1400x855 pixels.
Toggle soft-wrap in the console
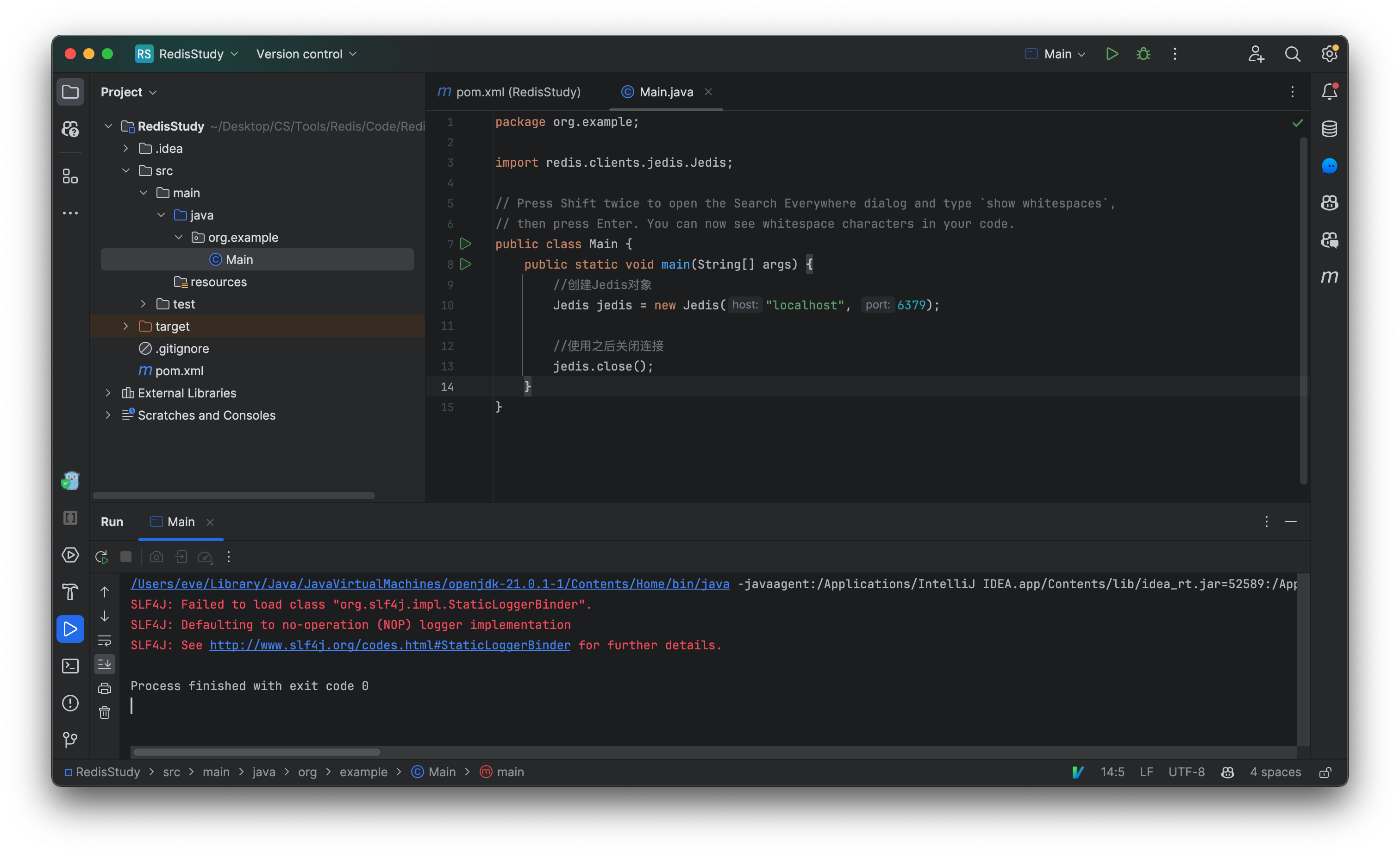tap(105, 640)
